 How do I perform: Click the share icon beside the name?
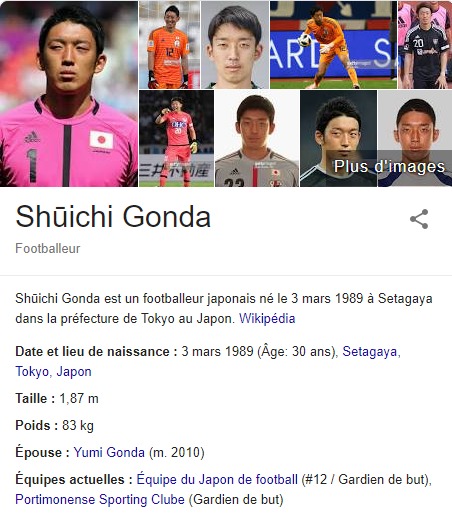(x=419, y=219)
